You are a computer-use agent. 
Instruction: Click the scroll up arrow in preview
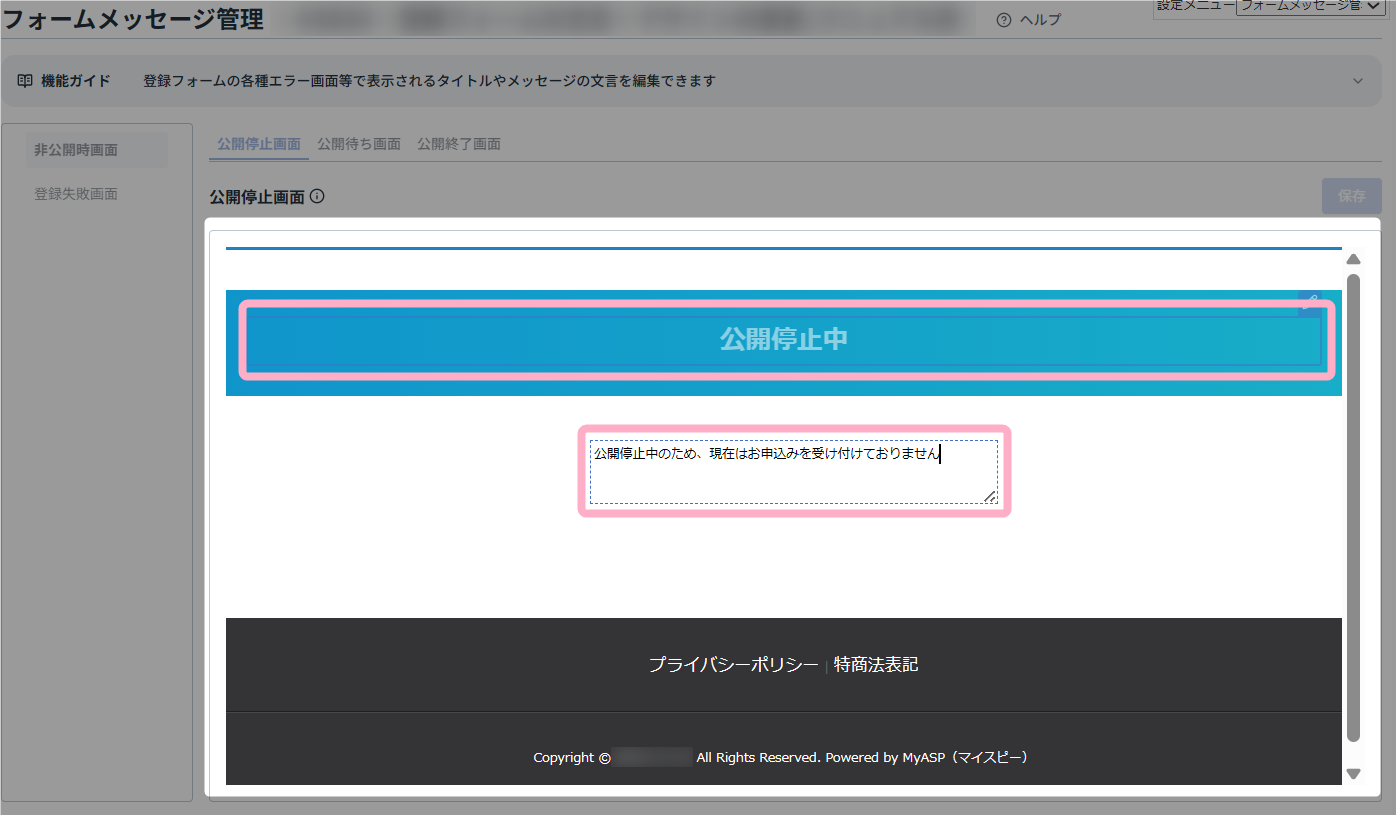pos(1353,259)
